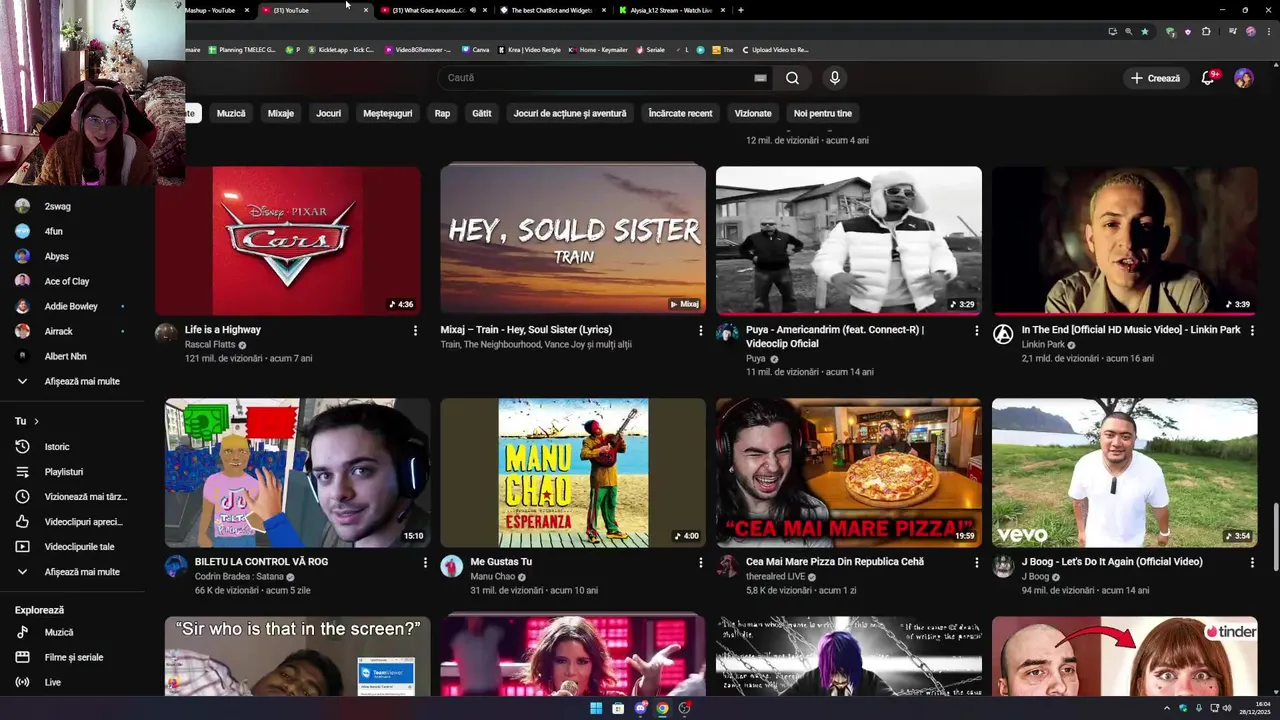The image size is (1280, 720).
Task: Start voice search with microphone icon
Action: pos(834,78)
